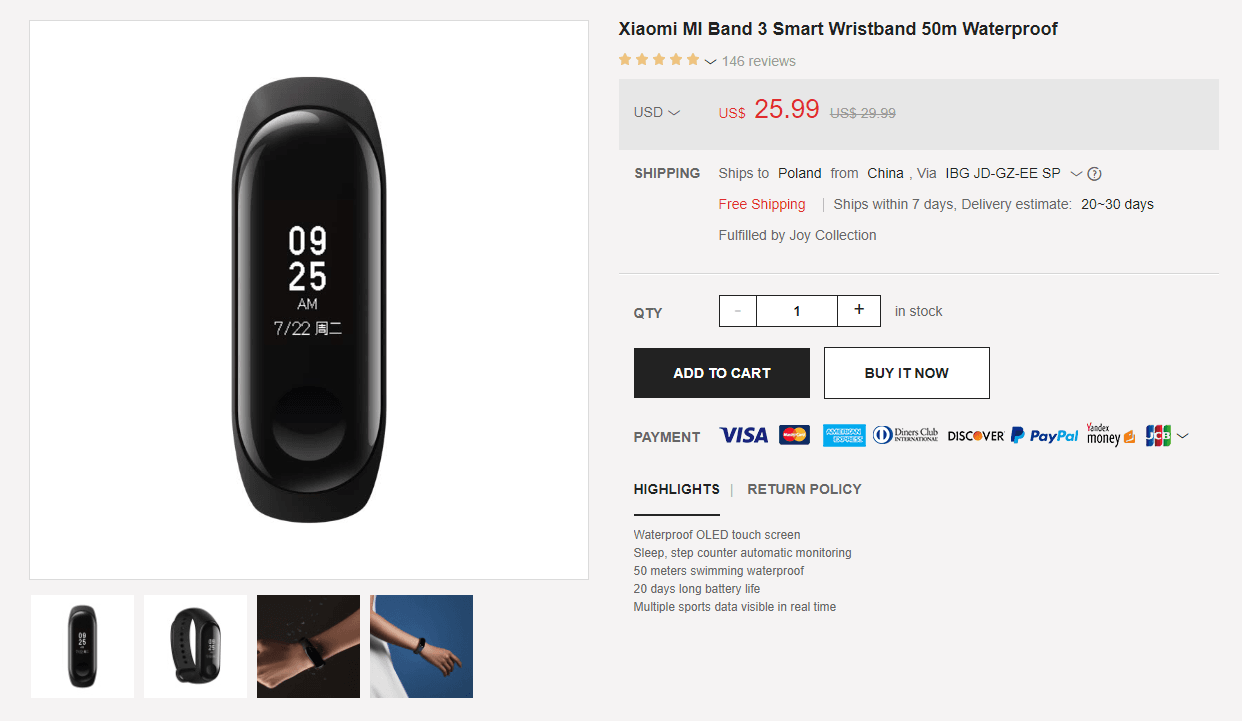The width and height of the screenshot is (1242, 721).
Task: Click the Diners Club International icon
Action: 905,436
